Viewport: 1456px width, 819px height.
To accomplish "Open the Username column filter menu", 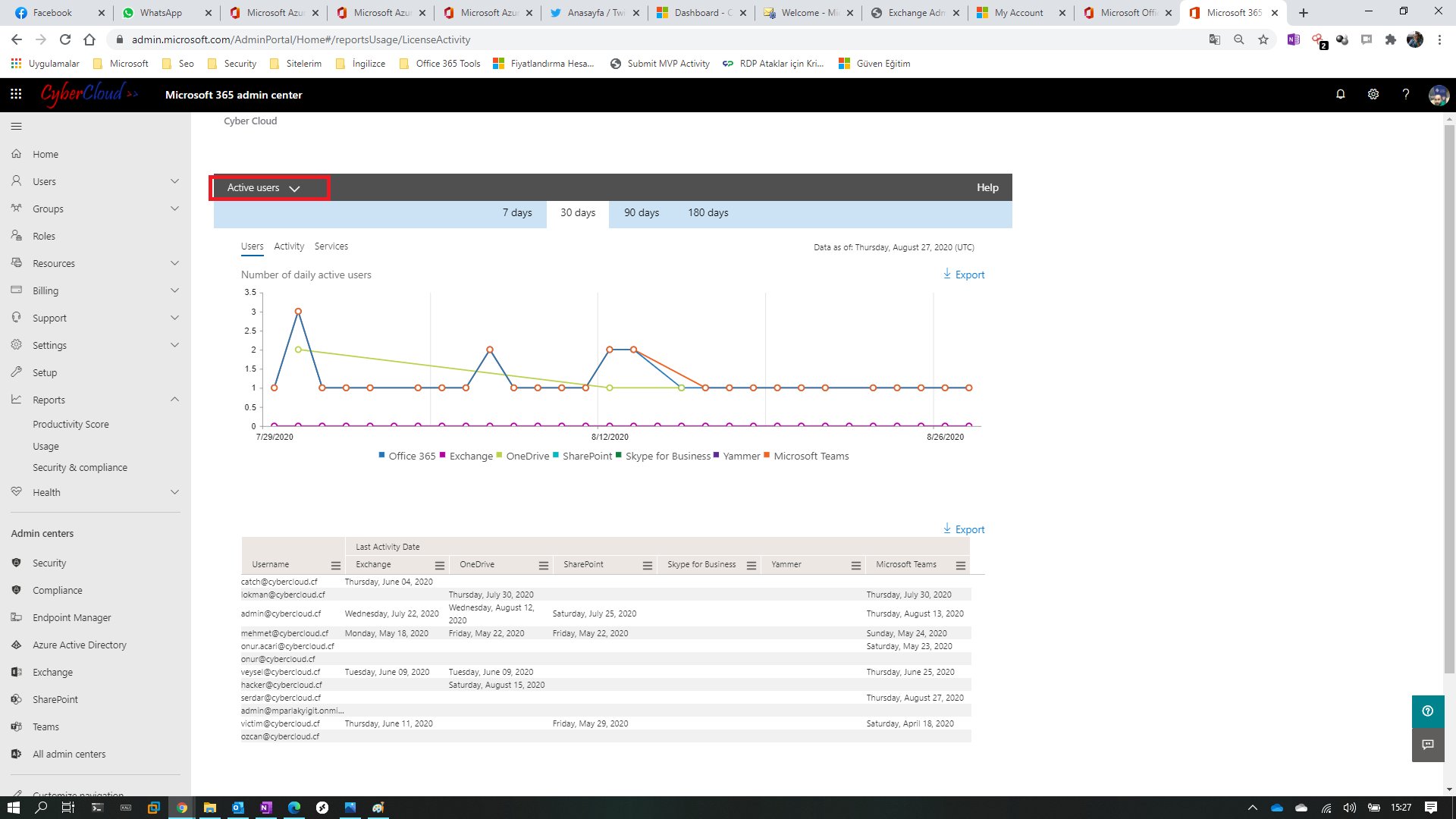I will point(335,566).
